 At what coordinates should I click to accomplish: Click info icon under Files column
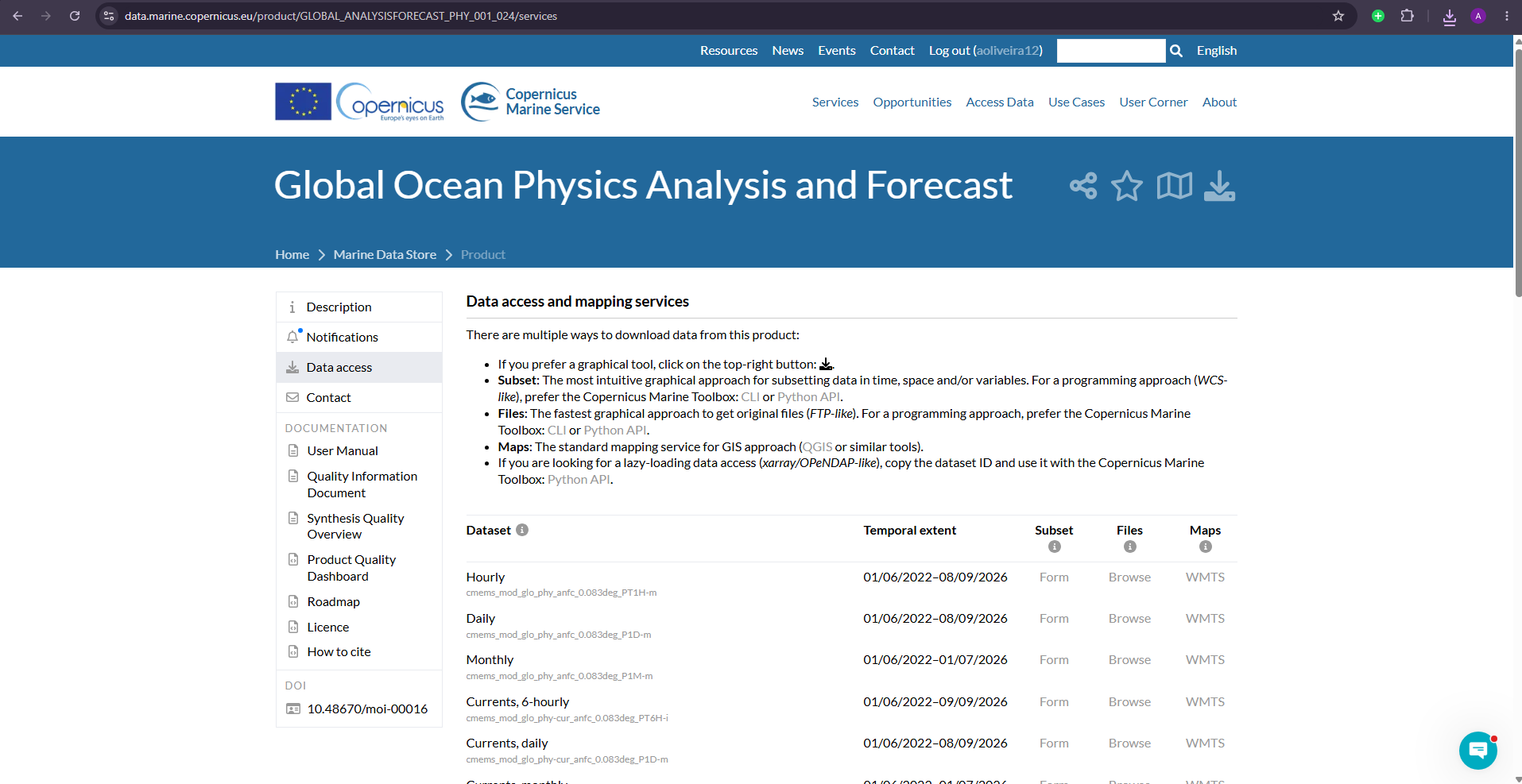[x=1130, y=546]
